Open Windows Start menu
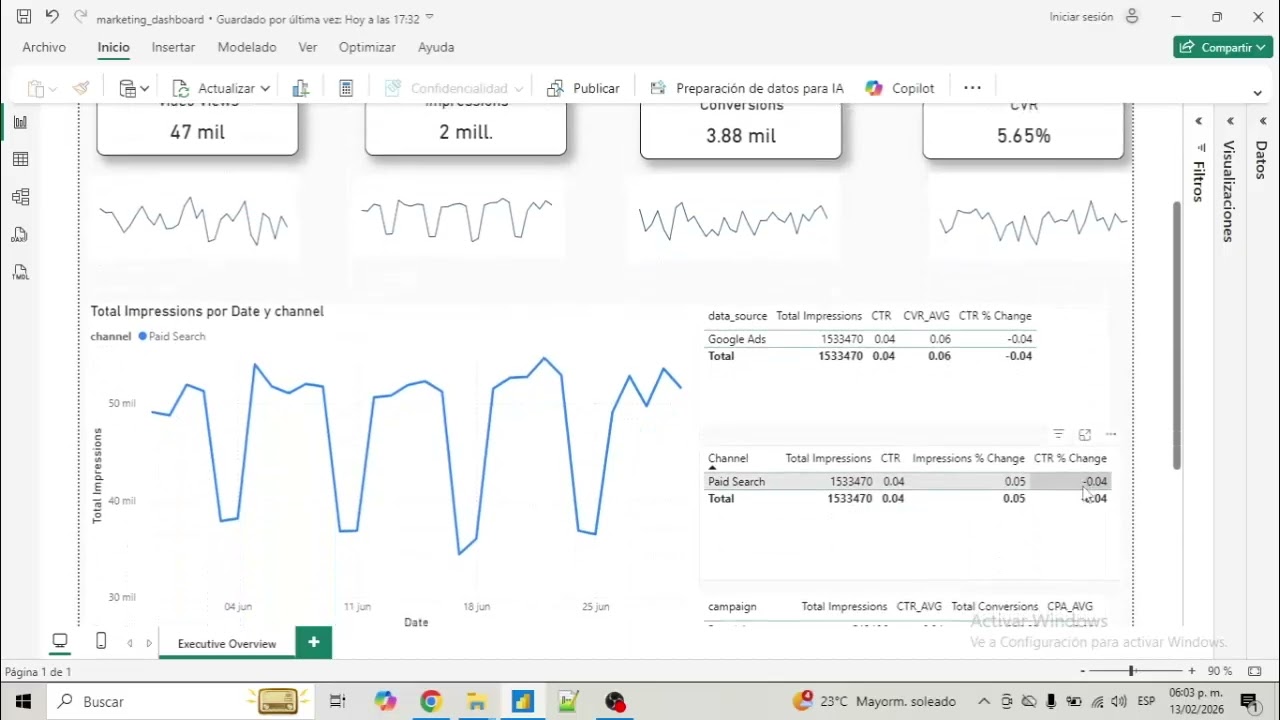1280x720 pixels. point(23,702)
